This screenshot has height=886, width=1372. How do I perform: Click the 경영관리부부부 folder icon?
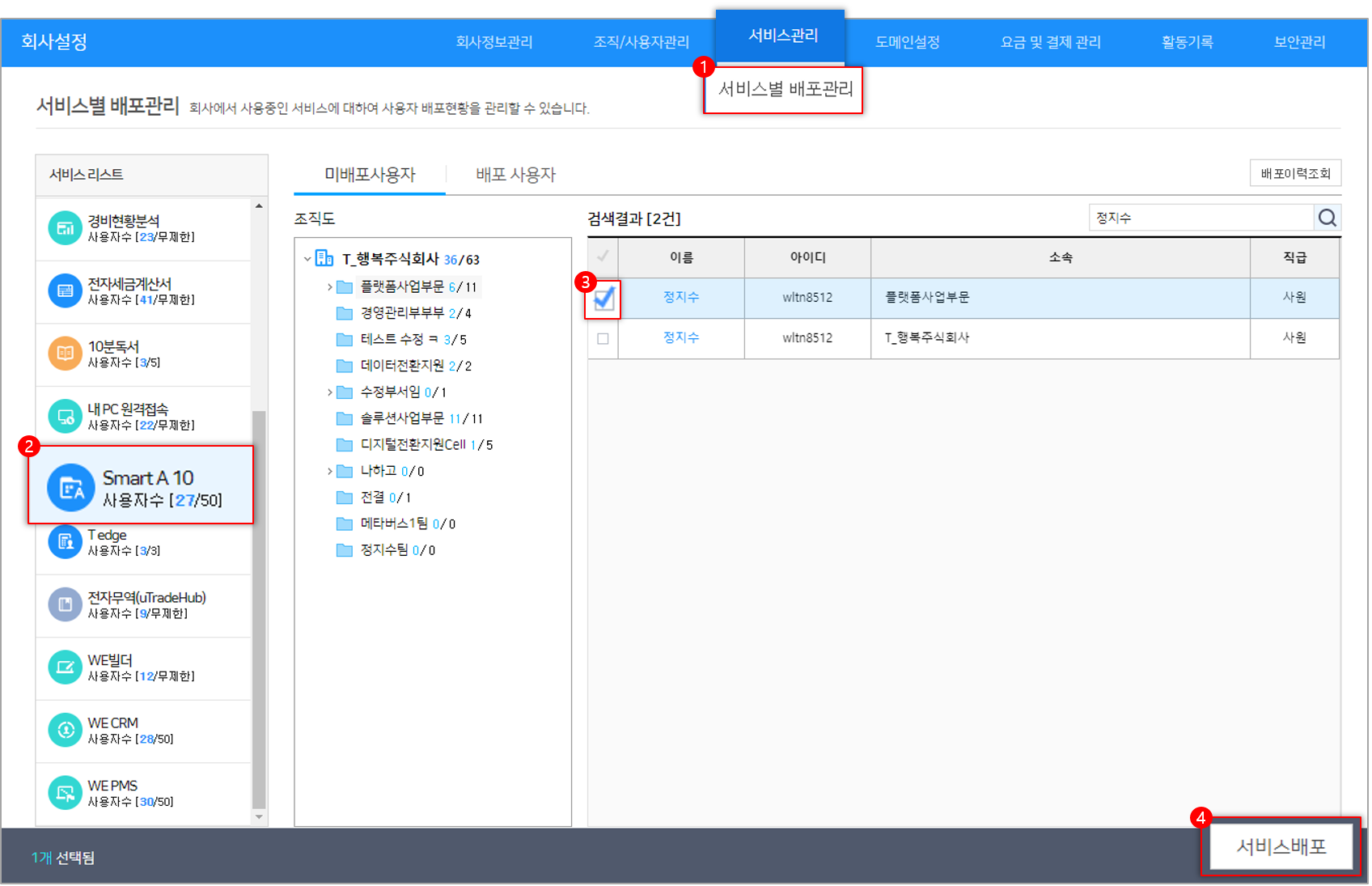(x=345, y=313)
